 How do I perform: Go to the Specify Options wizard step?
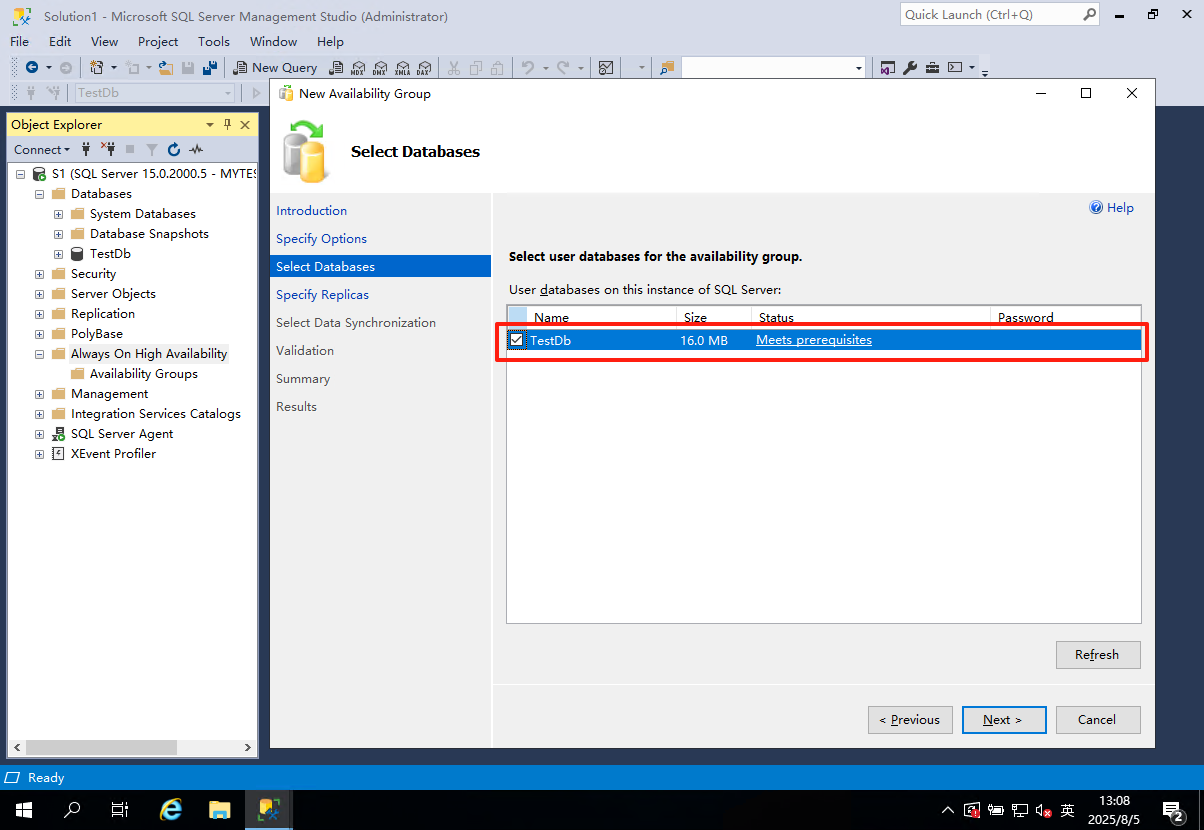pos(321,239)
